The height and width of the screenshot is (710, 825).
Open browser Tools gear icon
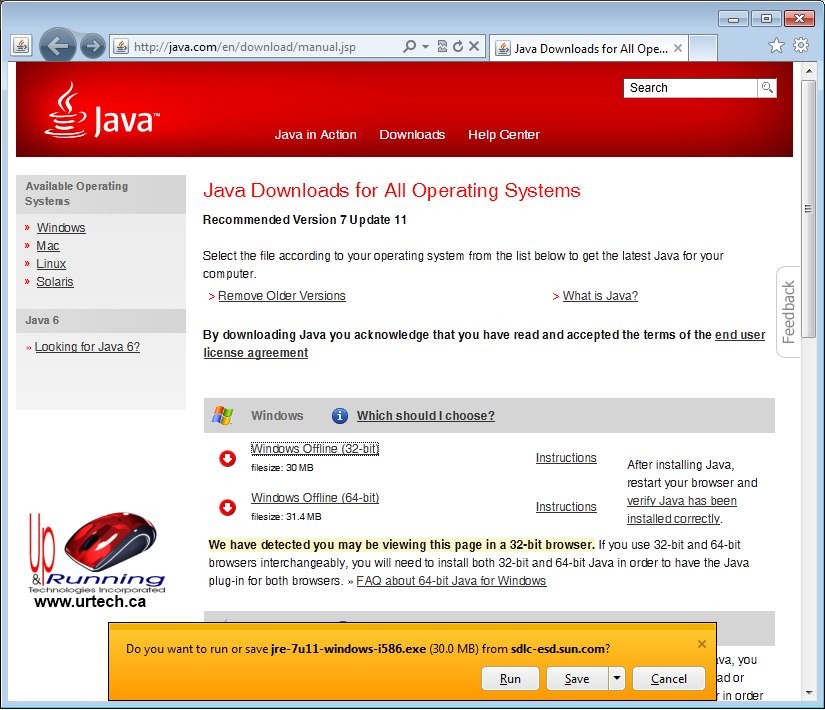[x=801, y=46]
